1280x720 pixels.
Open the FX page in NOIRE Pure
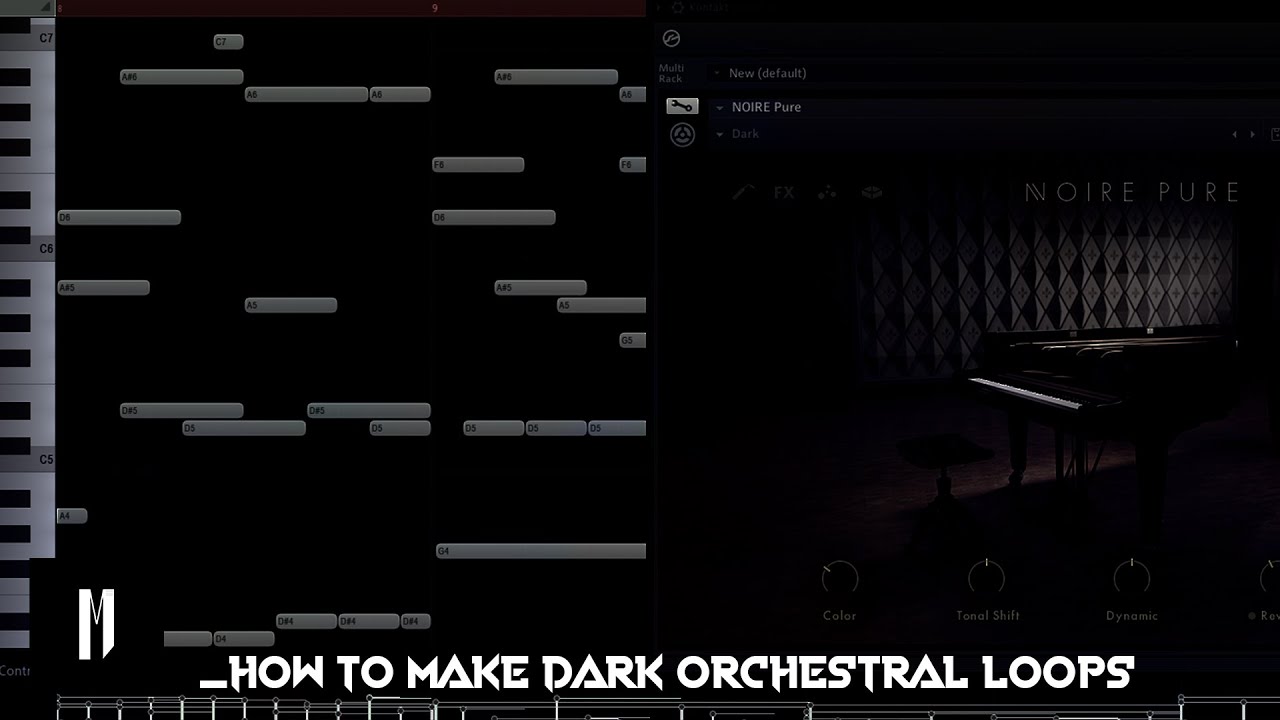(x=784, y=192)
